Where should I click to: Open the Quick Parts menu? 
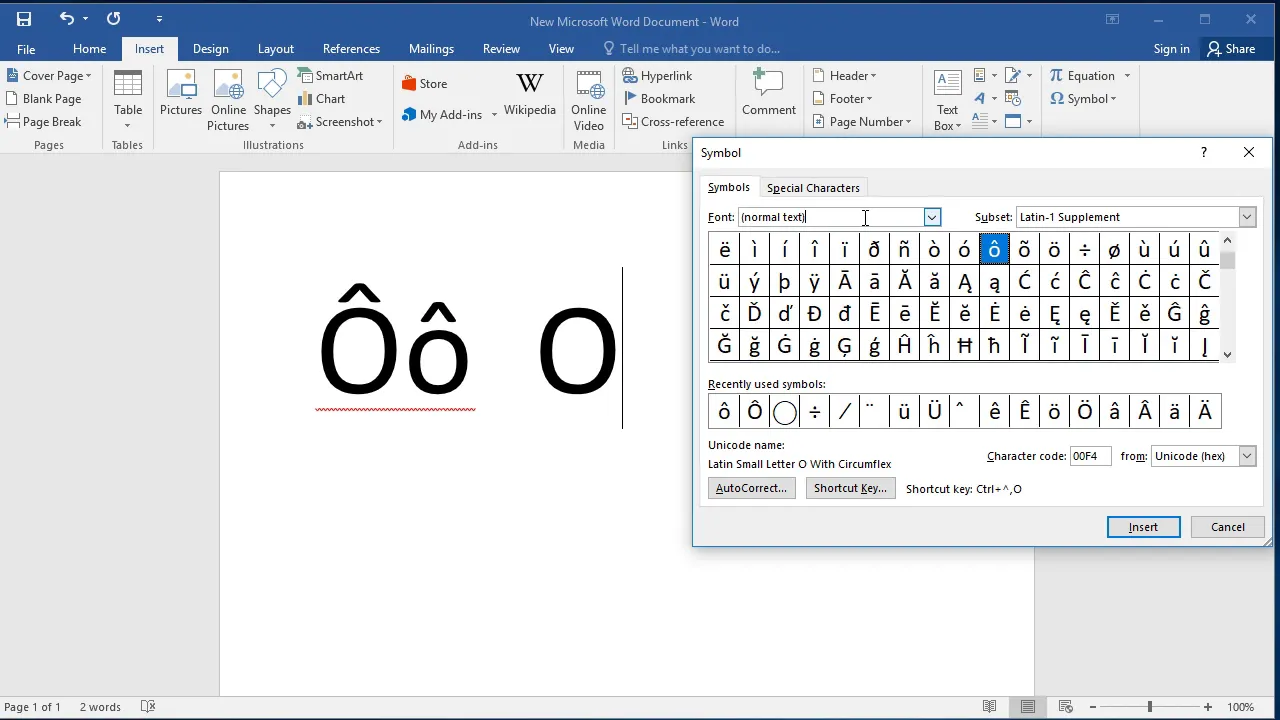[x=984, y=76]
